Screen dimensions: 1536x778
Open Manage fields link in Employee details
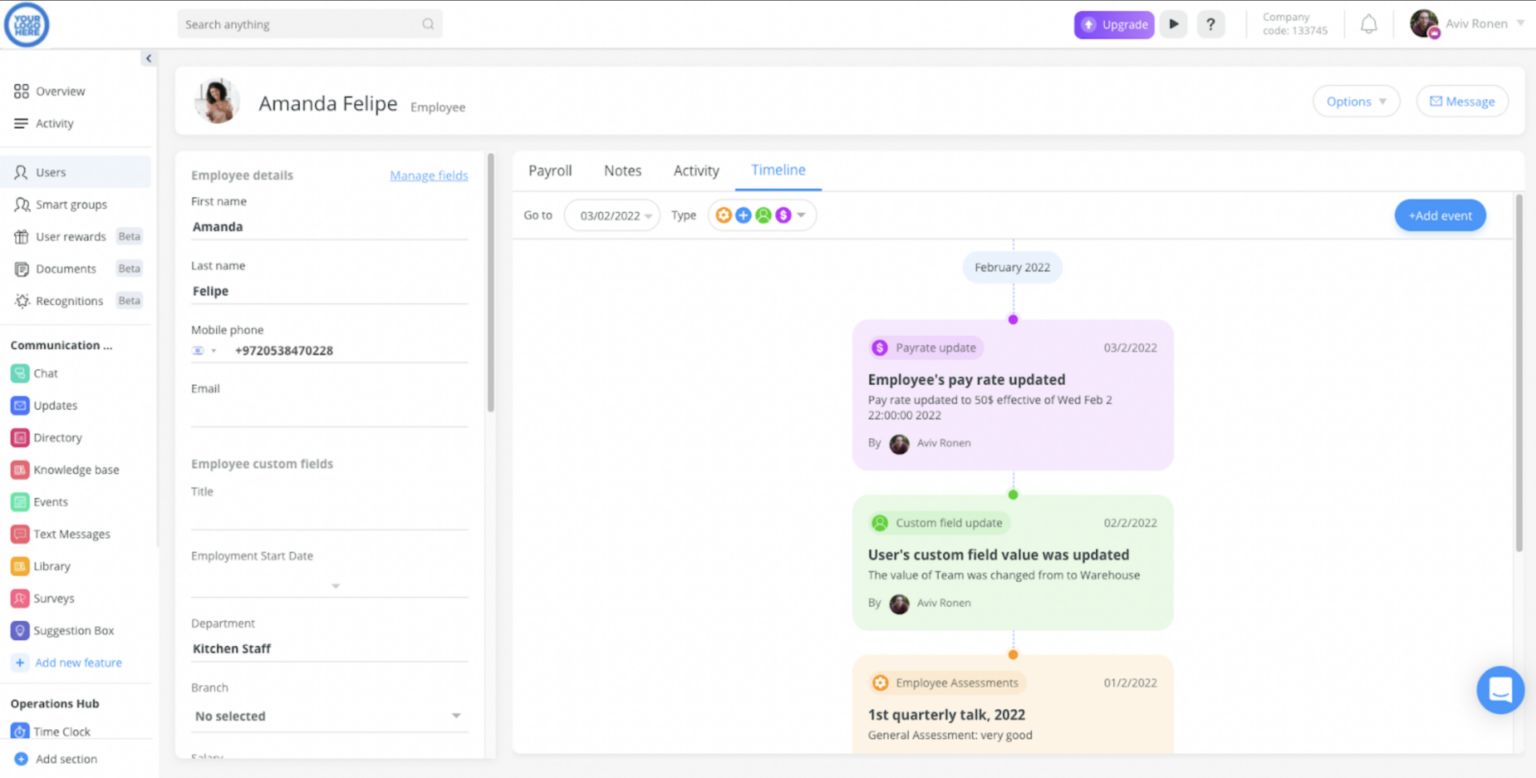pos(429,175)
